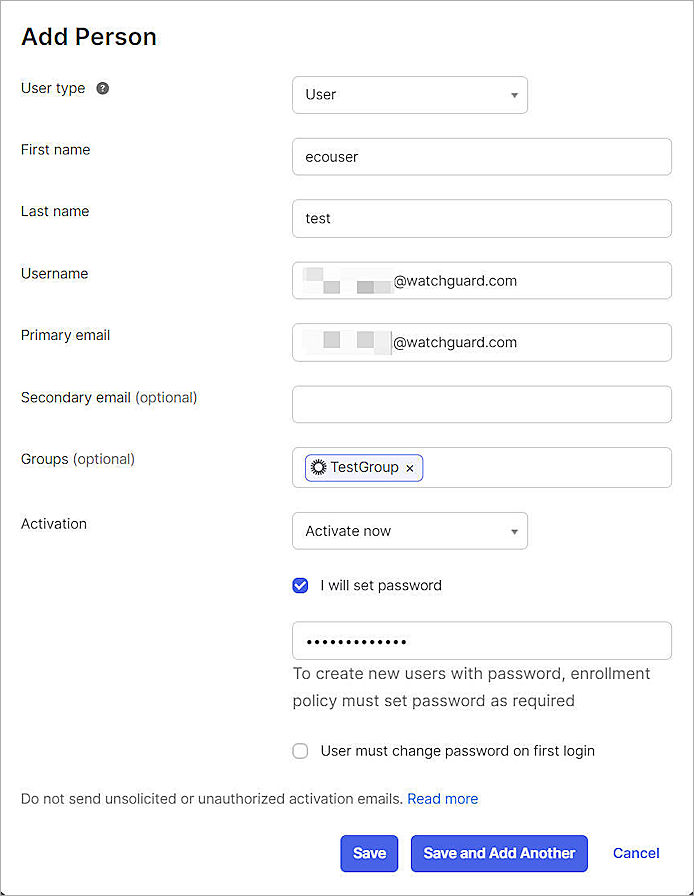Enable User must change password on first login
Viewport: 694px width, 896px height.
pyautogui.click(x=300, y=751)
